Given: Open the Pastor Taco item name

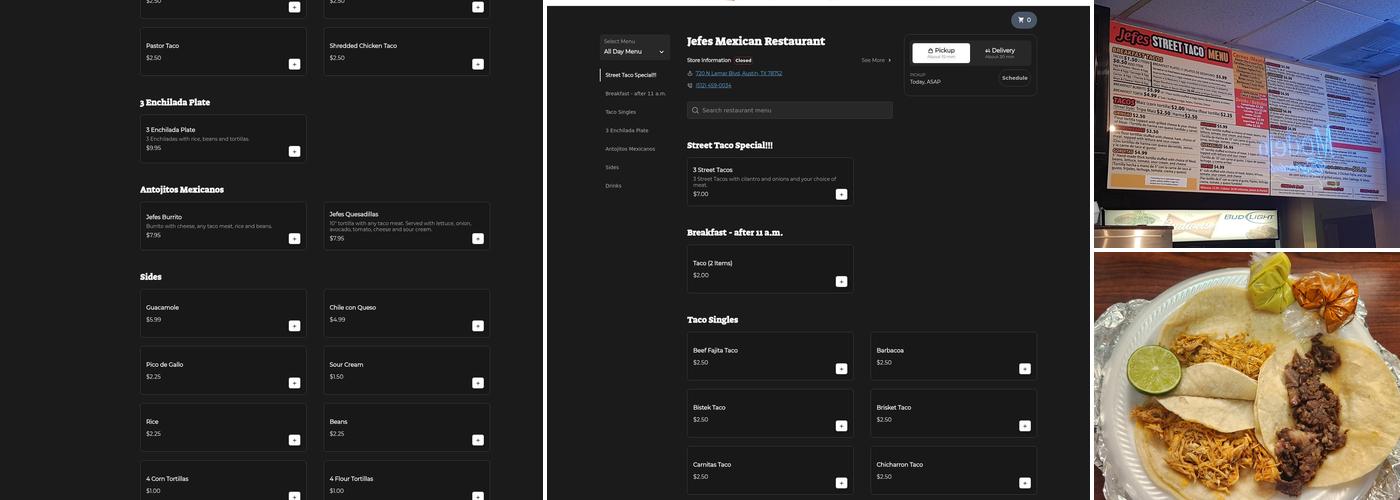Looking at the screenshot, I should coord(163,46).
